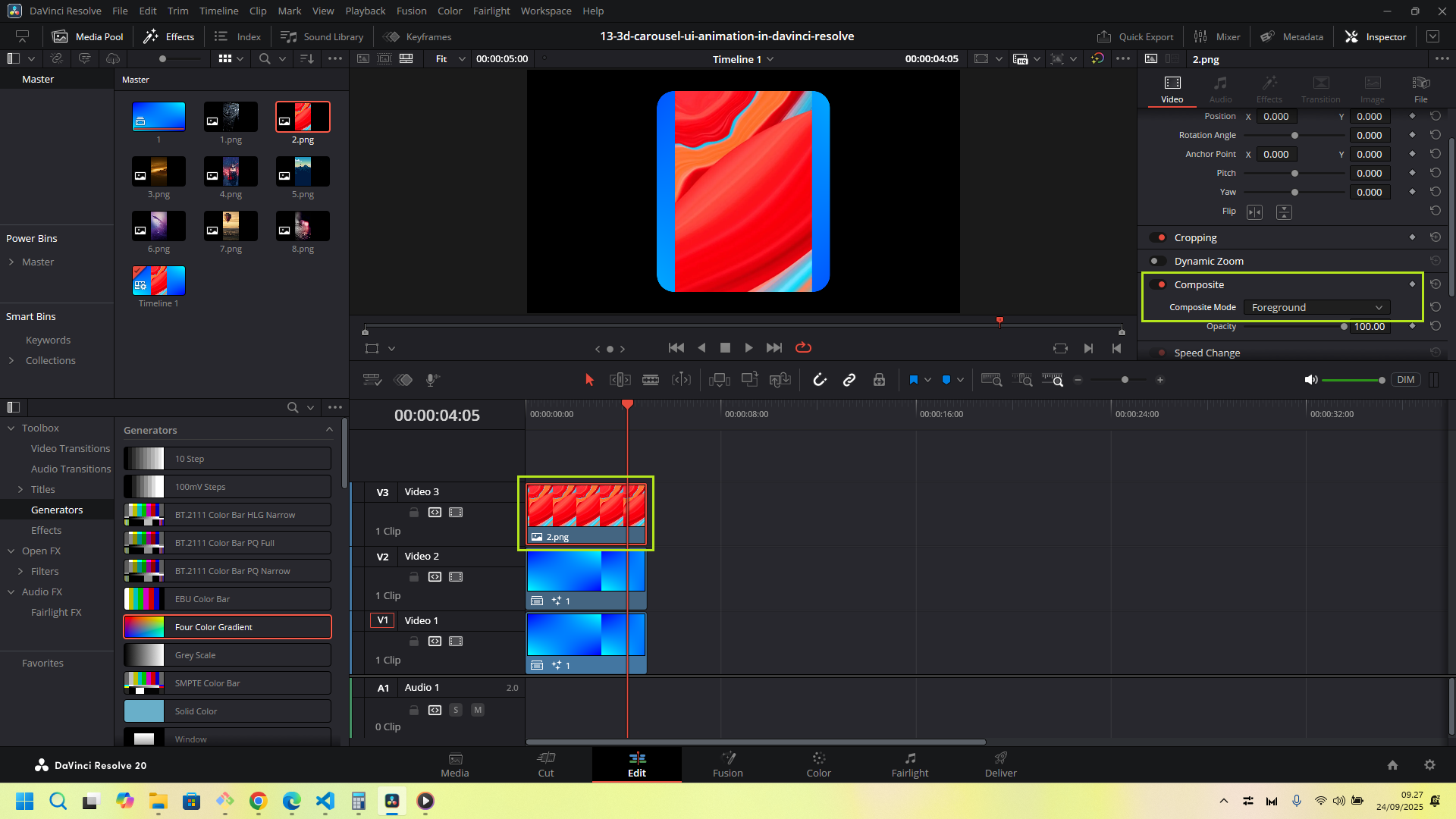Select the Blade edit mode tool
Viewport: 1456px width, 819px height.
(651, 380)
